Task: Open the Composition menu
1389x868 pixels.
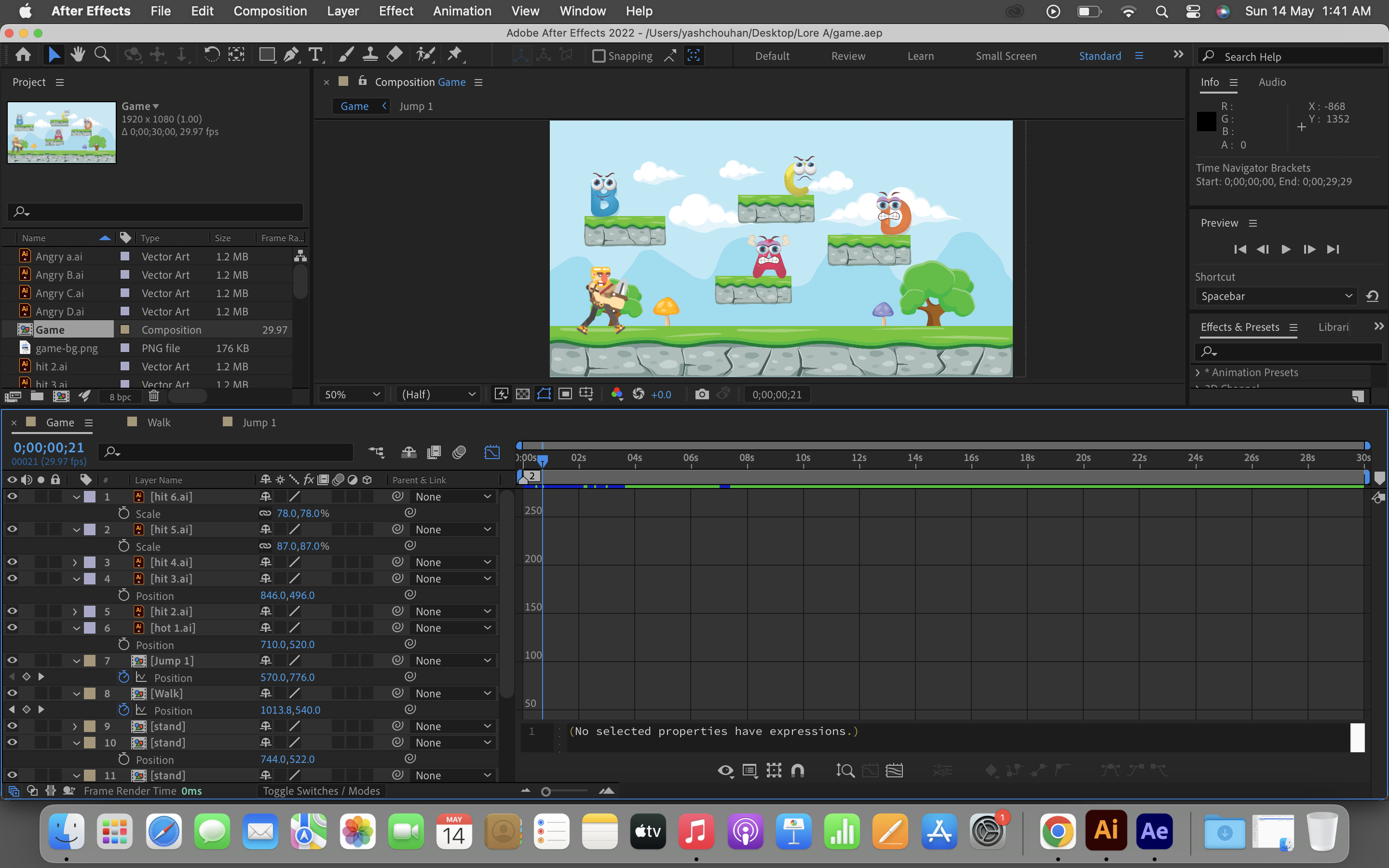Action: tap(270, 11)
